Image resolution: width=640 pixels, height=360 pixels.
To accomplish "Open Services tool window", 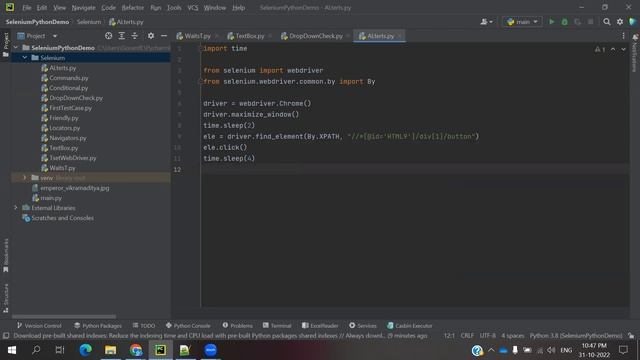I will 363,326.
